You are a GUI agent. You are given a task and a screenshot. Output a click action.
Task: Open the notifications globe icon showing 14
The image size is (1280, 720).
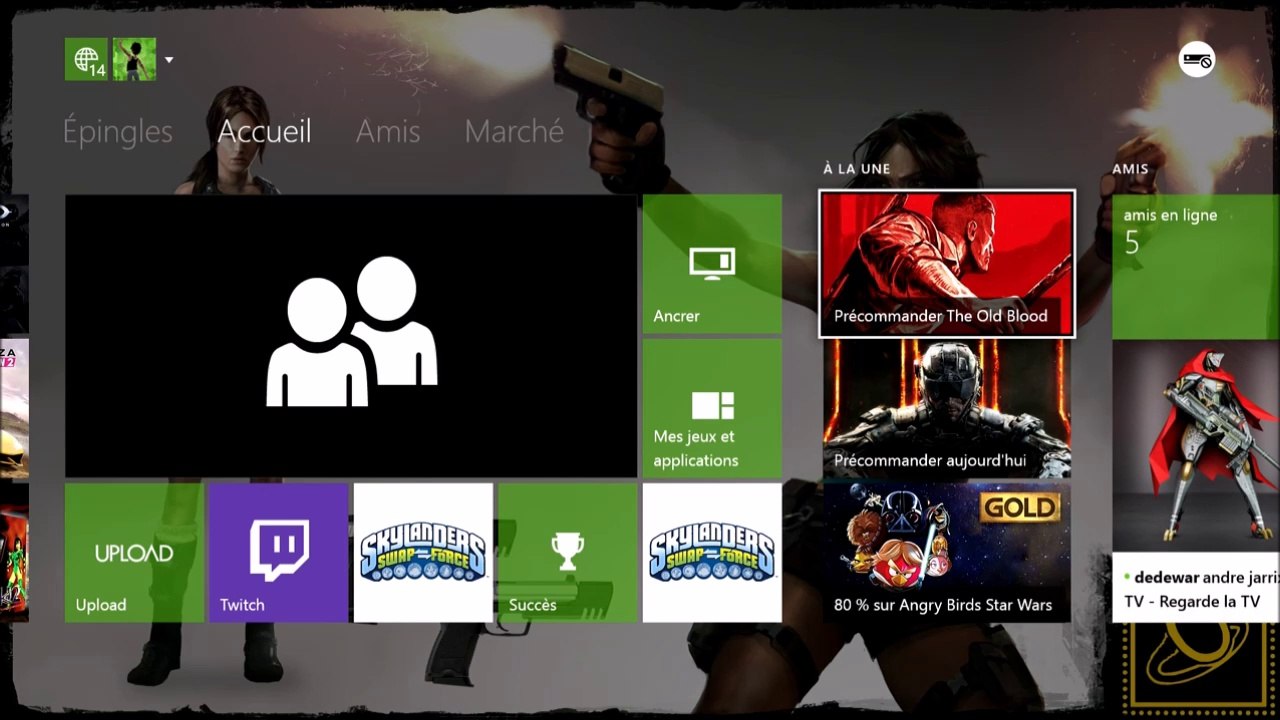click(86, 59)
